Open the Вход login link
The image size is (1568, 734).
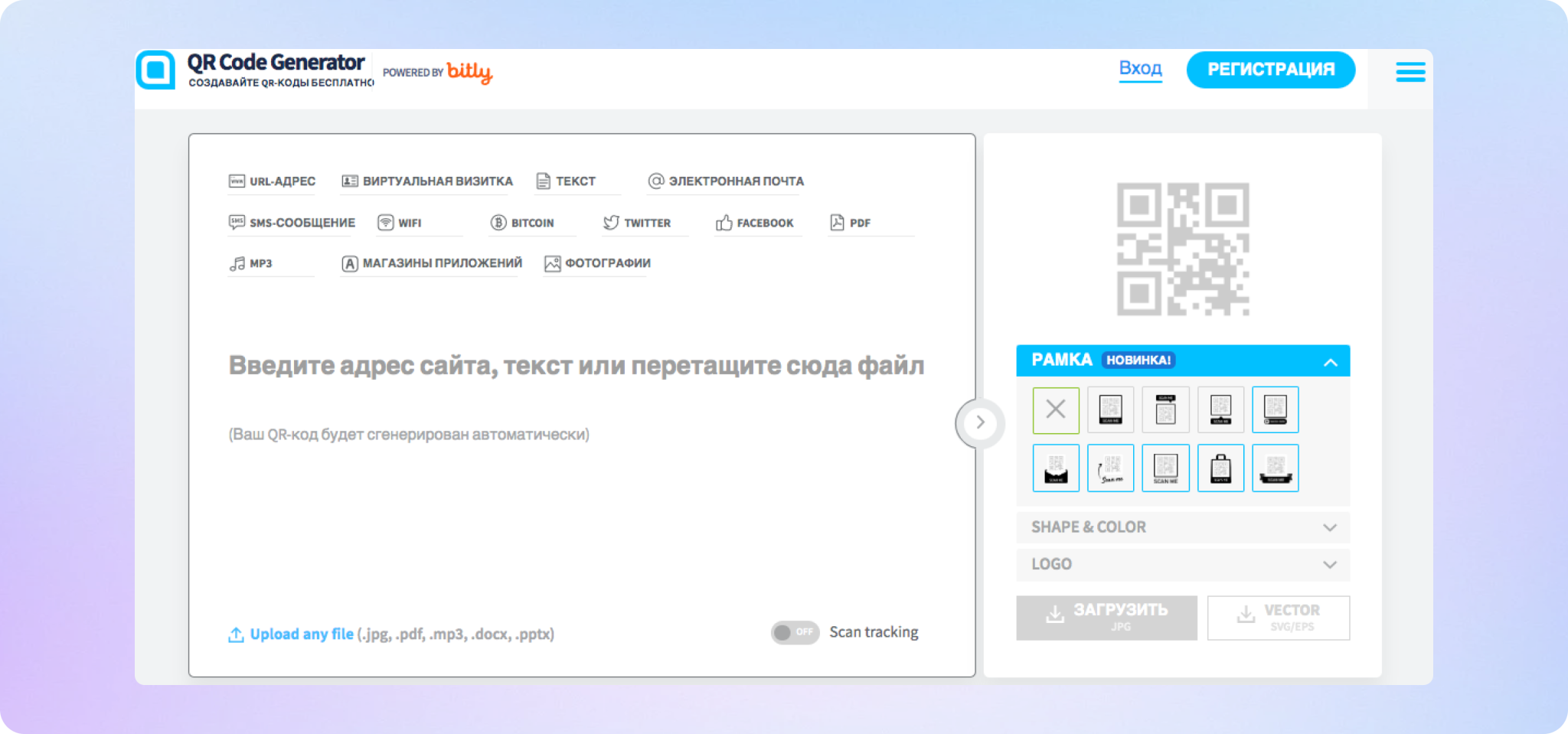point(1140,68)
